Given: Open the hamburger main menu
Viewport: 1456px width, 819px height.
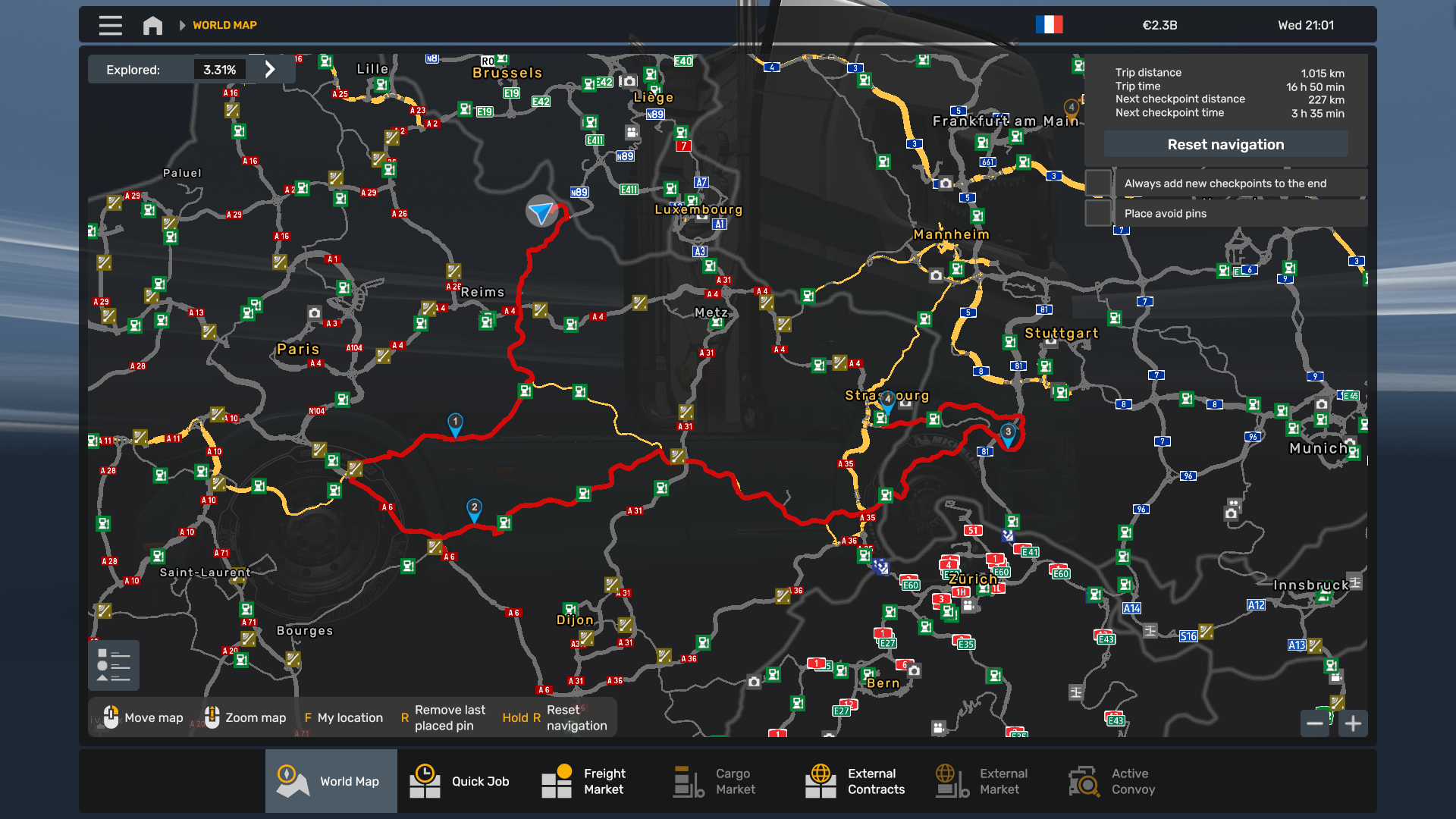Looking at the screenshot, I should (x=110, y=25).
